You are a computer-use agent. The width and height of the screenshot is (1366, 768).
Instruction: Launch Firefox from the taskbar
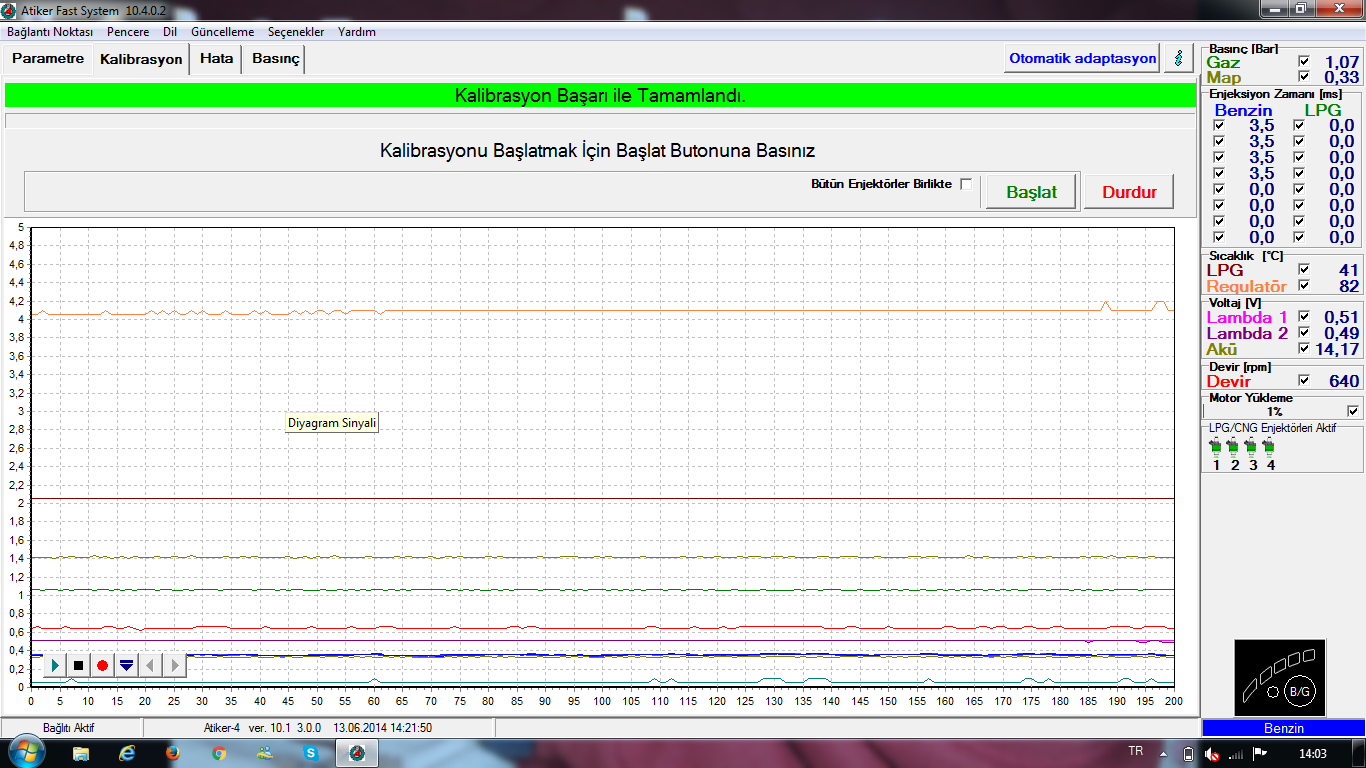click(172, 752)
